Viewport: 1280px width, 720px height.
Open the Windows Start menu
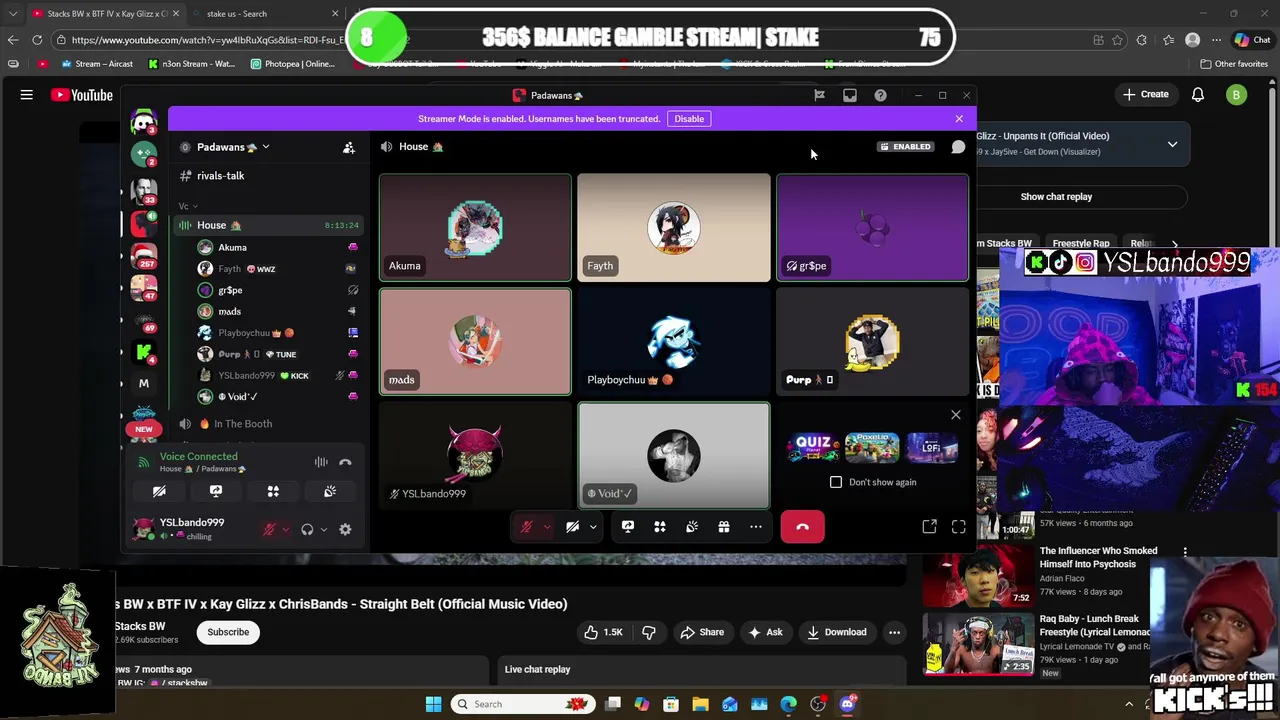pyautogui.click(x=433, y=704)
